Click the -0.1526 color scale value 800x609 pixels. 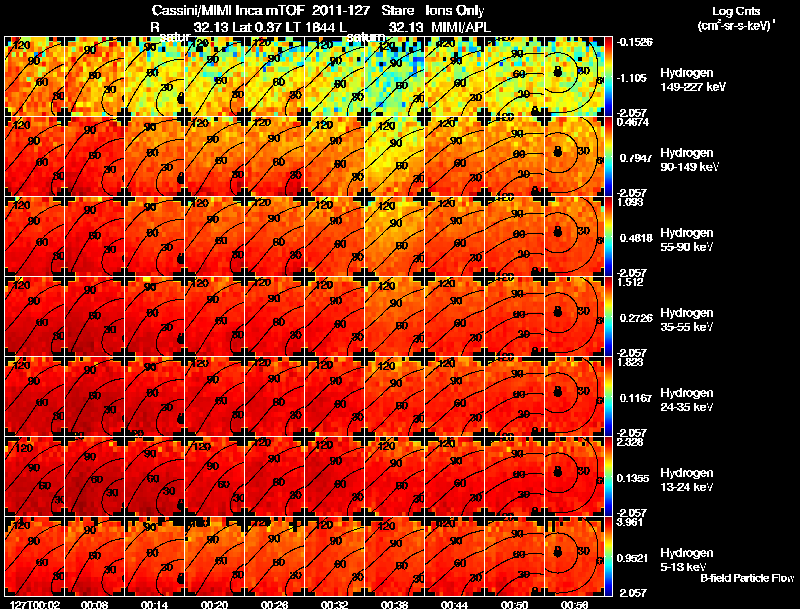coord(635,42)
